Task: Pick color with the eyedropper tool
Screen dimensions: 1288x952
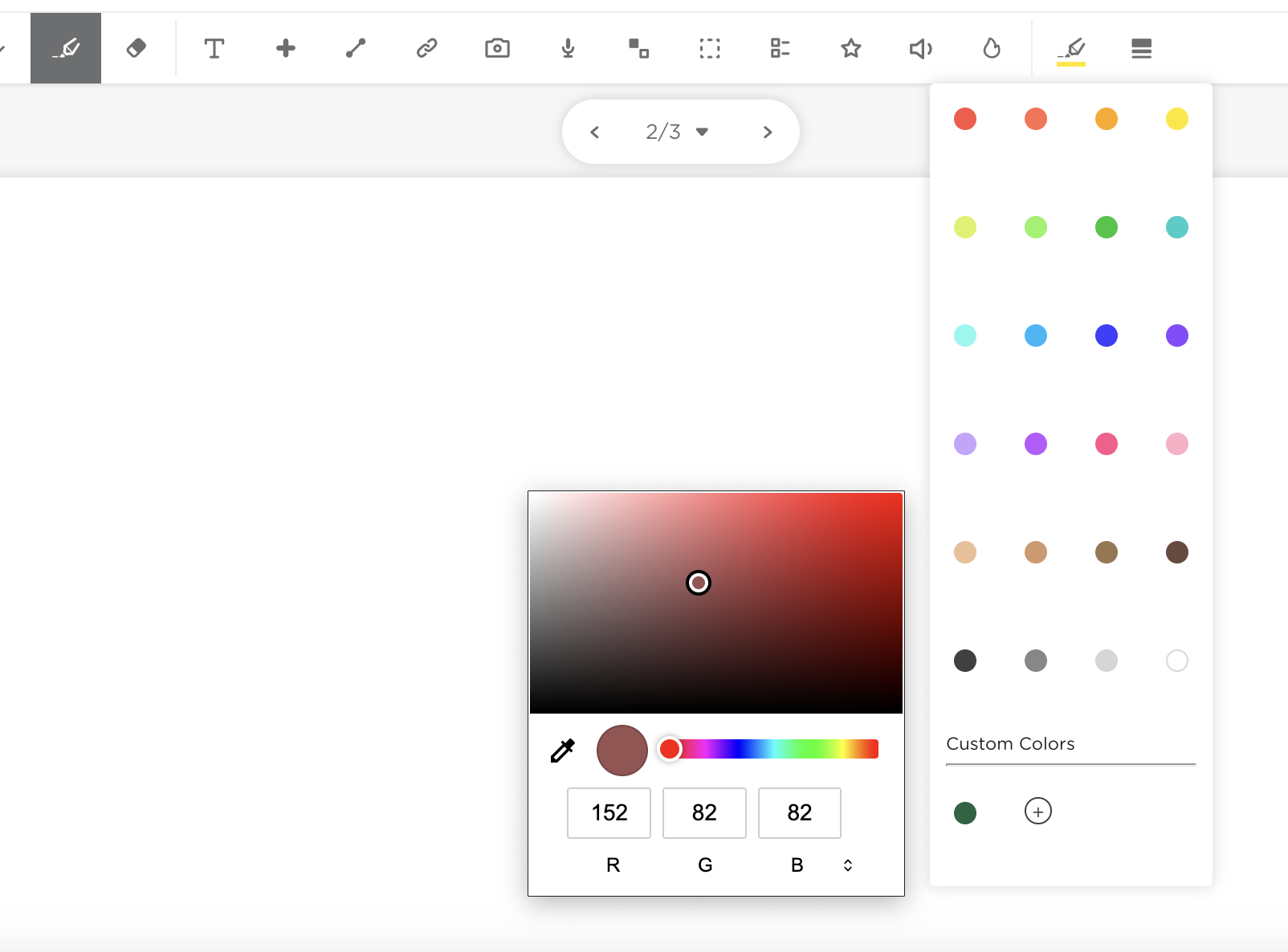Action: [563, 751]
